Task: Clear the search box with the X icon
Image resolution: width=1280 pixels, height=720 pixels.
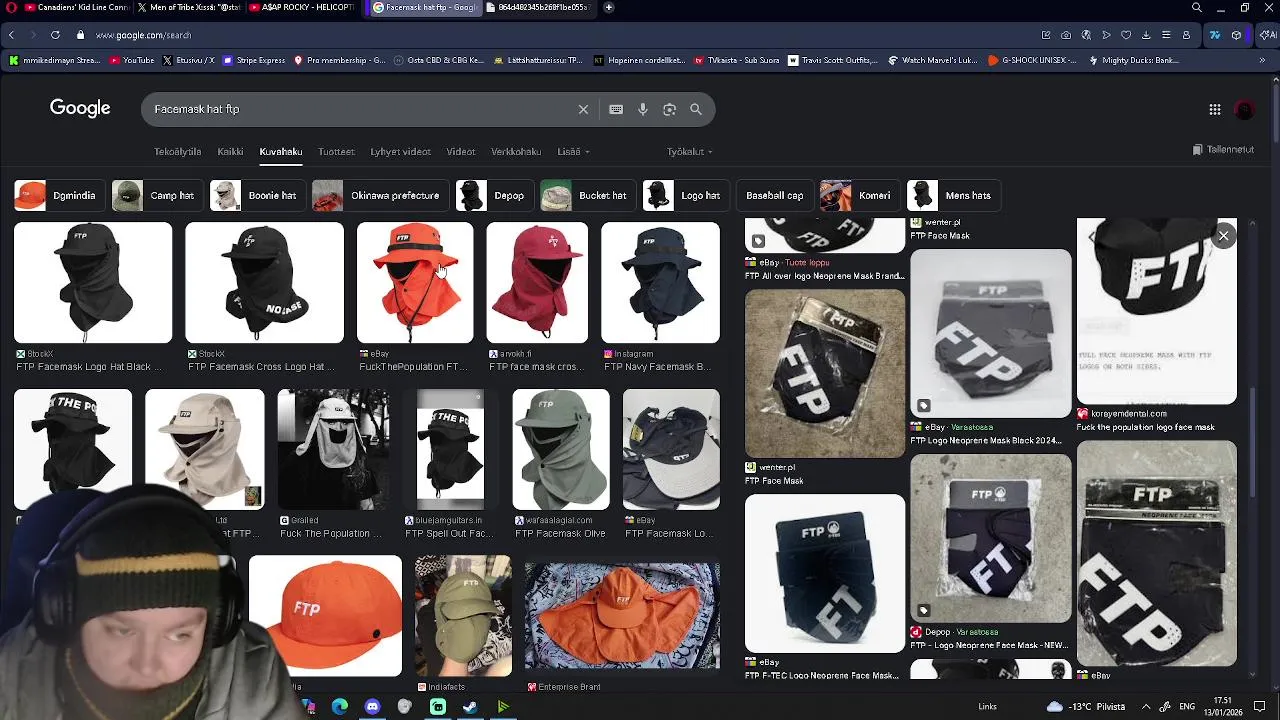Action: [583, 109]
